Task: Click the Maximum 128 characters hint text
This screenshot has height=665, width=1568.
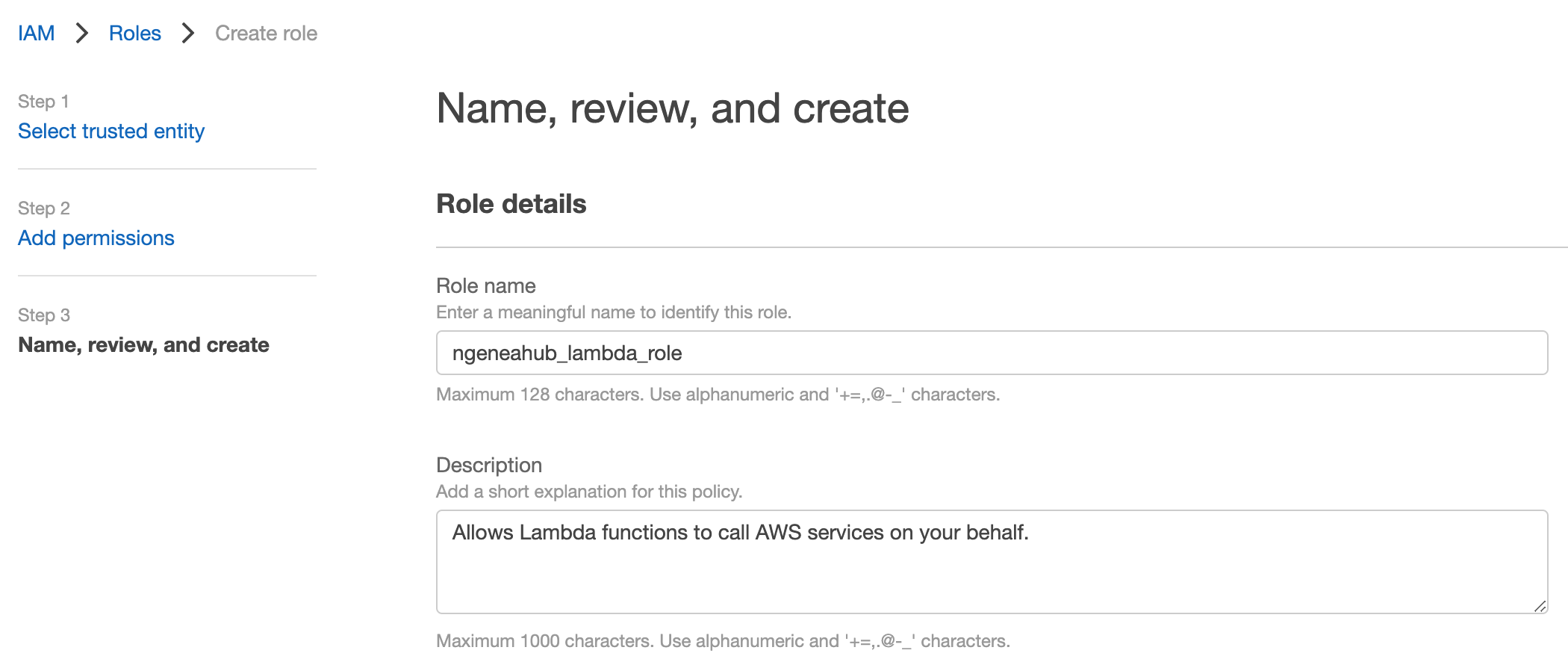Action: pyautogui.click(x=718, y=394)
